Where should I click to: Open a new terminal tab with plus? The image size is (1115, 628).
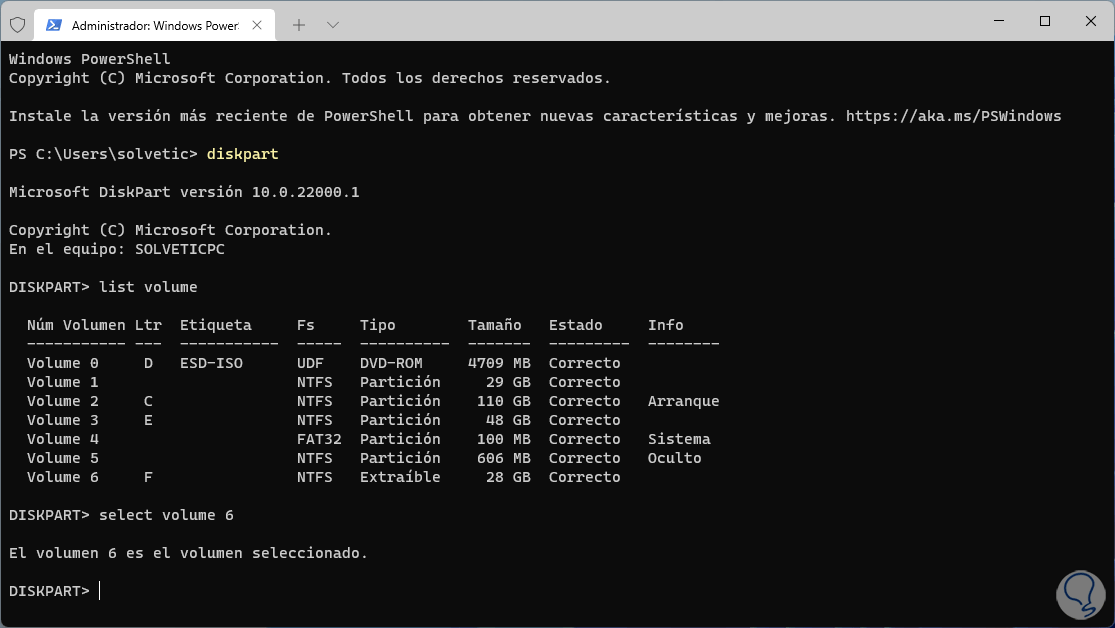click(x=298, y=24)
